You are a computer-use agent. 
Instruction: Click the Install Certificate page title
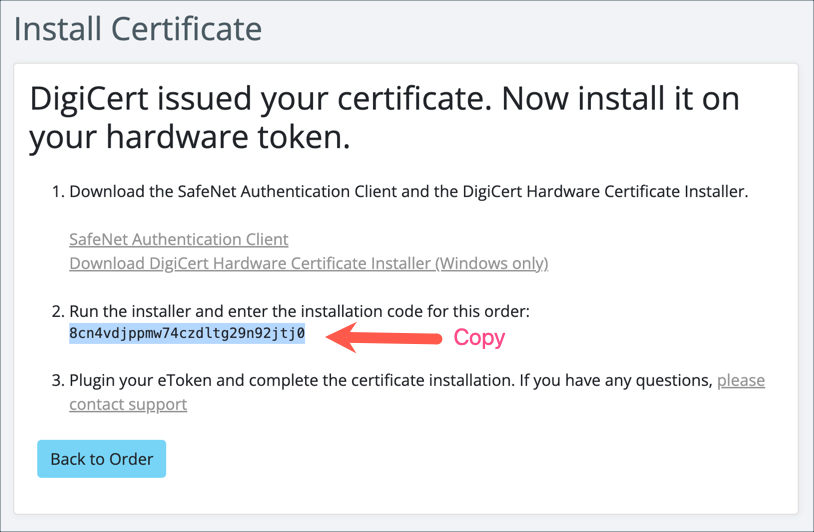click(138, 29)
